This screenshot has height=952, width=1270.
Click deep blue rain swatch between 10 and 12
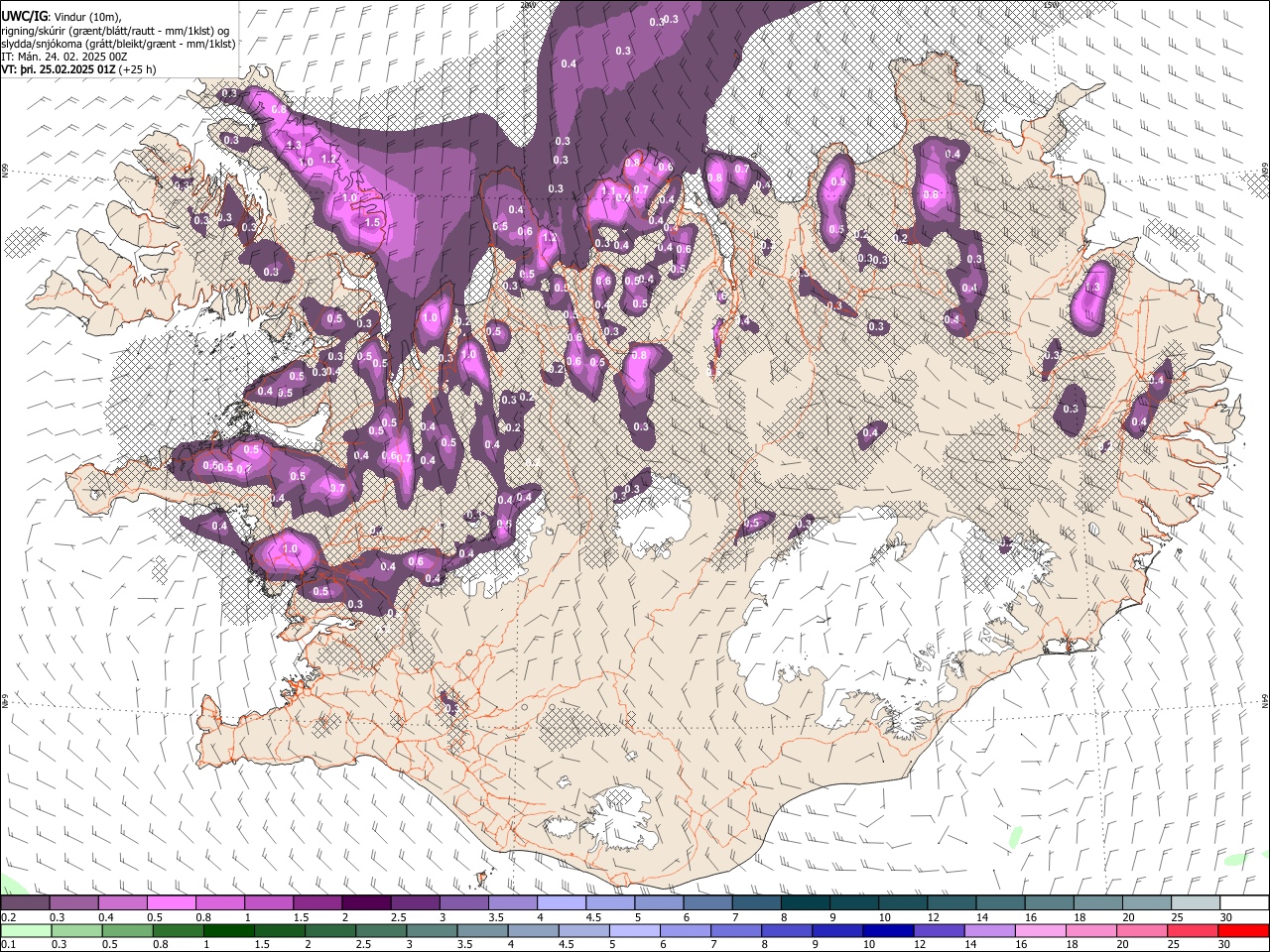point(887,930)
